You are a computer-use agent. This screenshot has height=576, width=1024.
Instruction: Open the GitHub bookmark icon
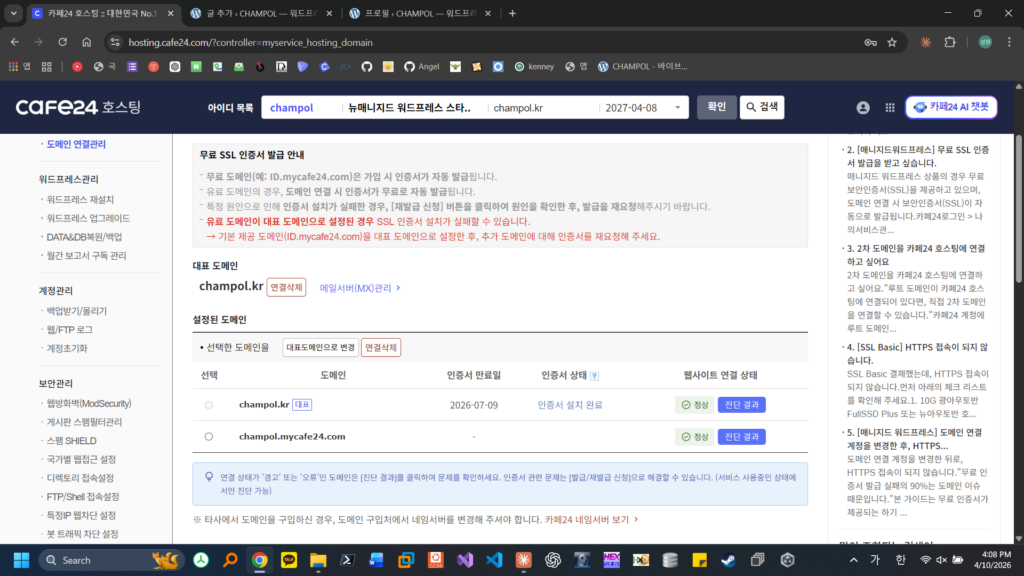(x=367, y=67)
